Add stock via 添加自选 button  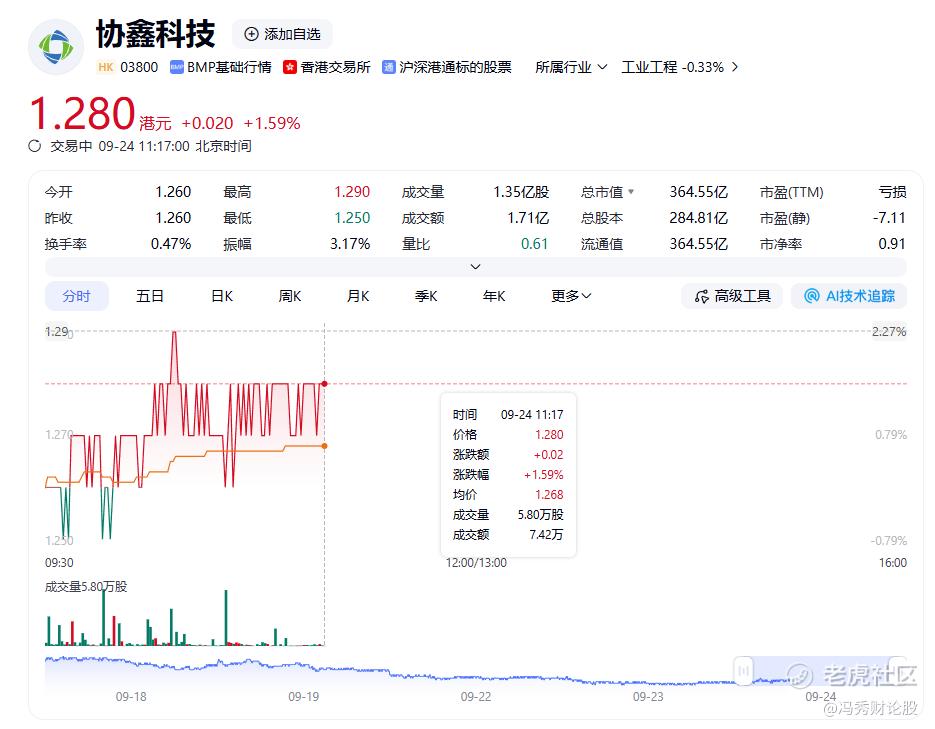pyautogui.click(x=283, y=35)
